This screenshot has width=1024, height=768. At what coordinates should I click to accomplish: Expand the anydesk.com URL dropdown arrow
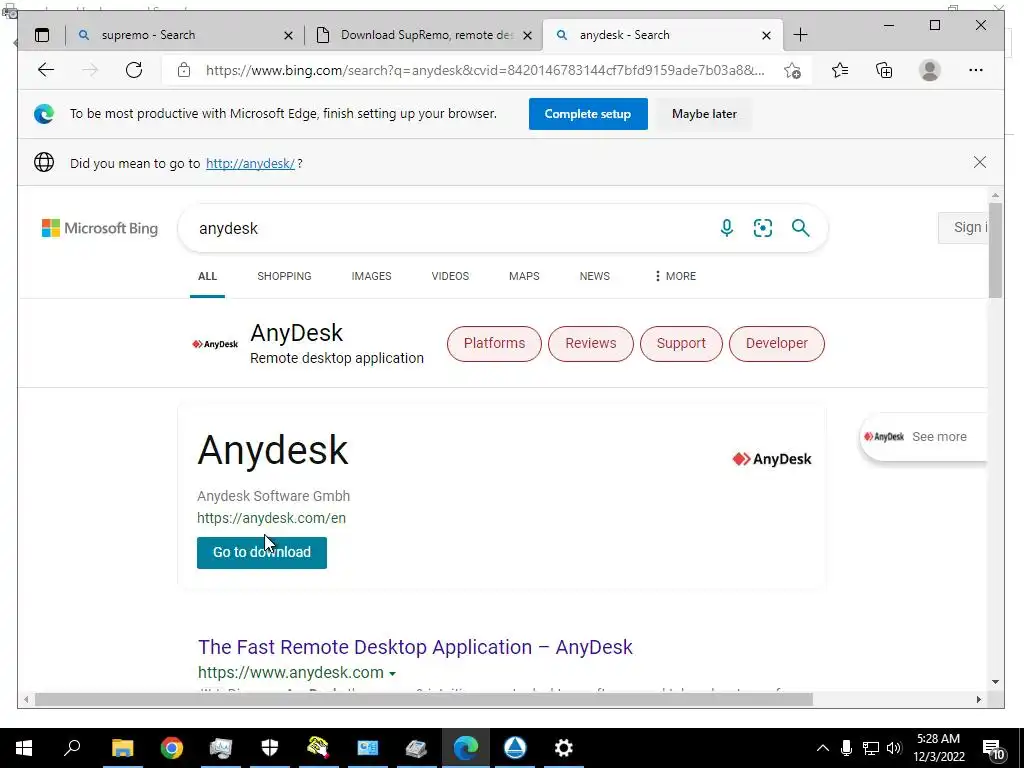tap(392, 673)
